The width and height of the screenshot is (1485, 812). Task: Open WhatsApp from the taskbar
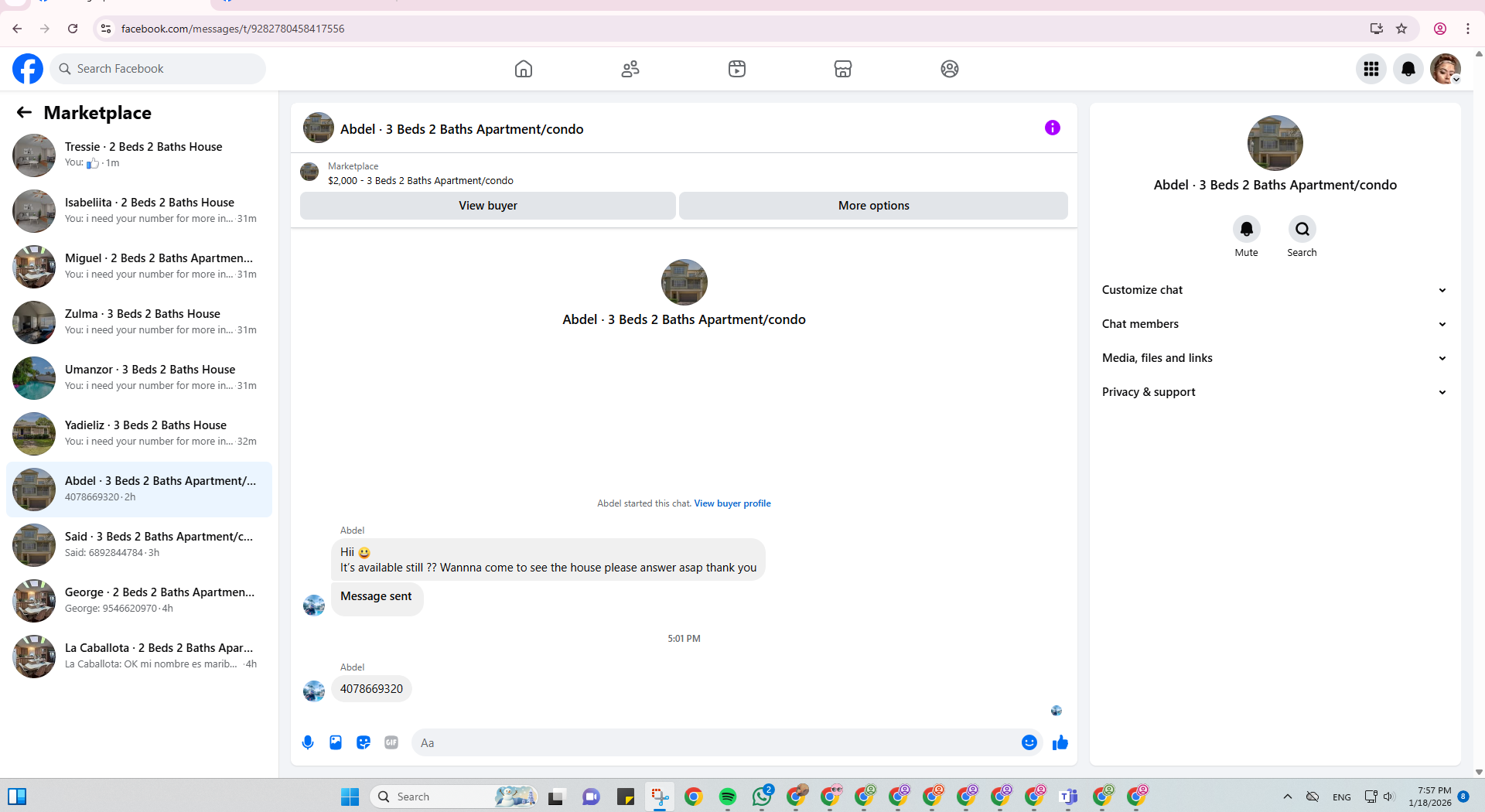pos(762,797)
